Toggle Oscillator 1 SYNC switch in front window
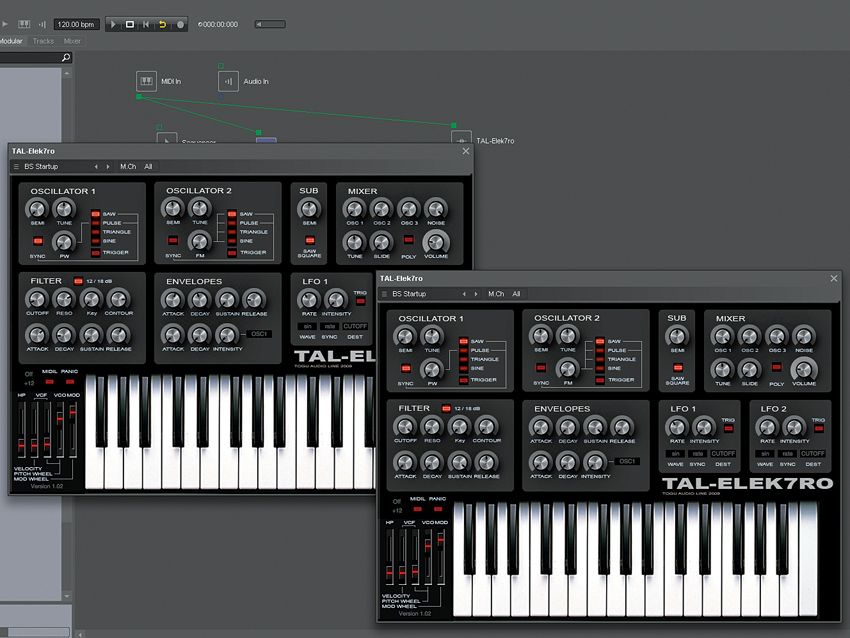This screenshot has width=850, height=638. 405,369
